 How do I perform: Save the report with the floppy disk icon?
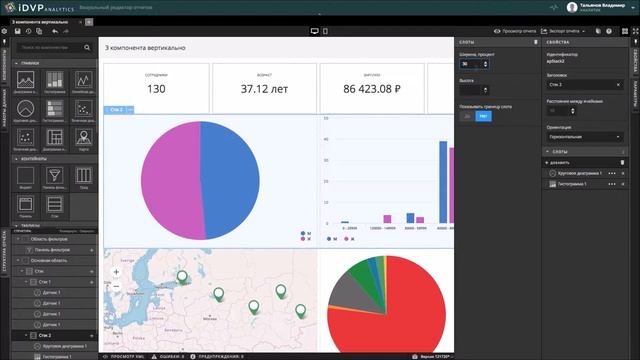pos(18,31)
